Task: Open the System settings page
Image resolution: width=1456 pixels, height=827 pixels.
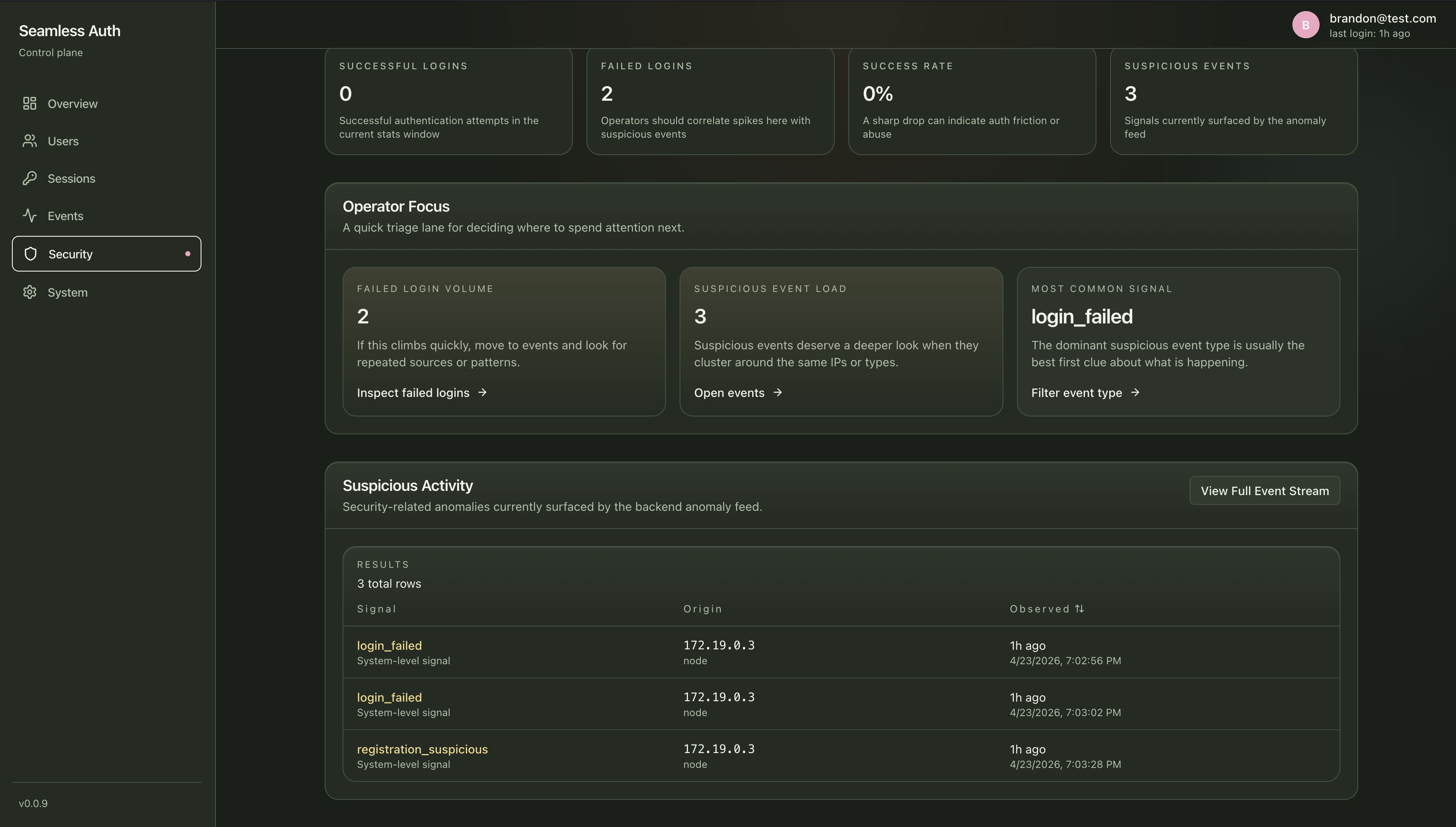Action: click(x=107, y=292)
